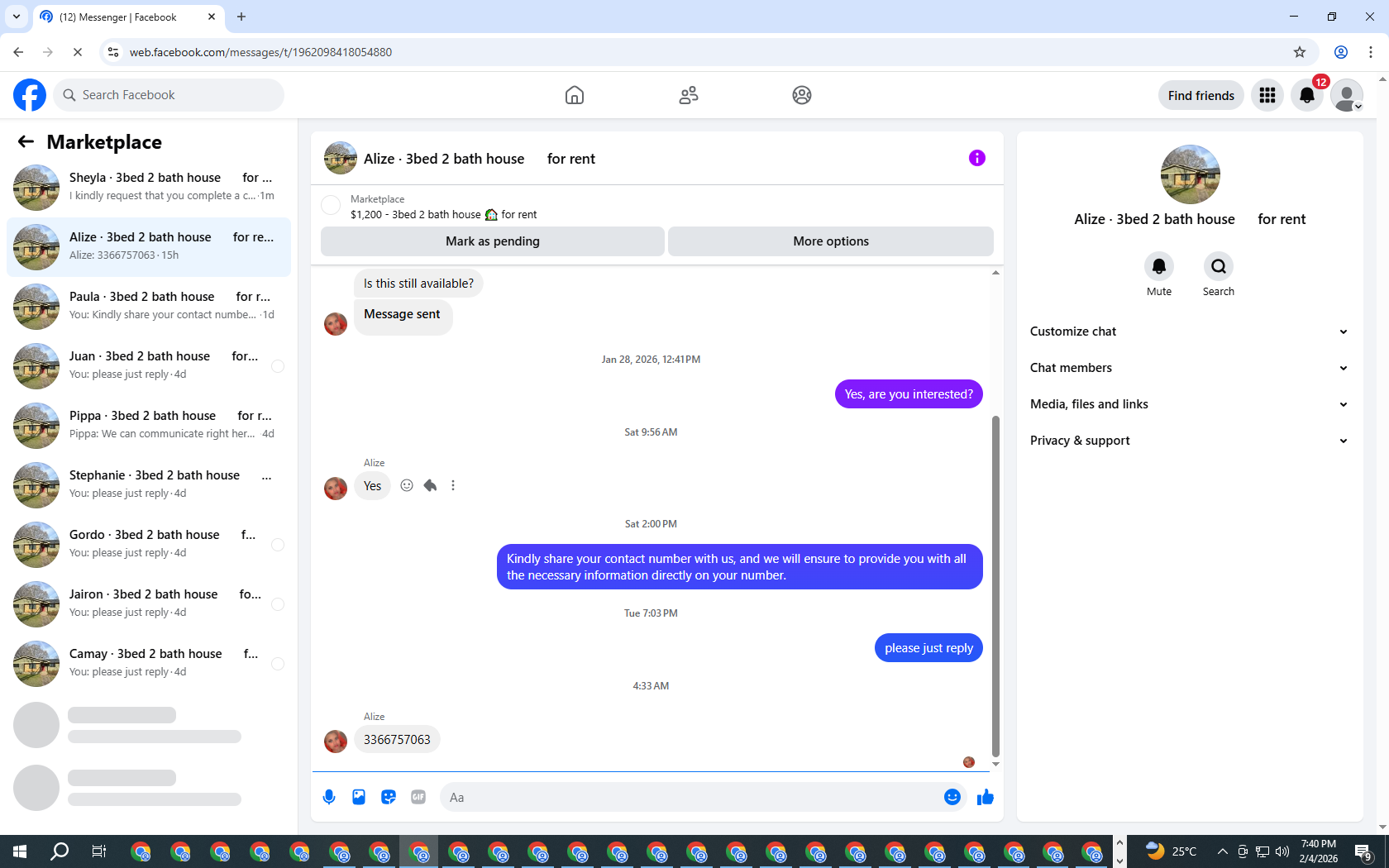
Task: Attach a photo using the image icon
Action: tap(359, 797)
